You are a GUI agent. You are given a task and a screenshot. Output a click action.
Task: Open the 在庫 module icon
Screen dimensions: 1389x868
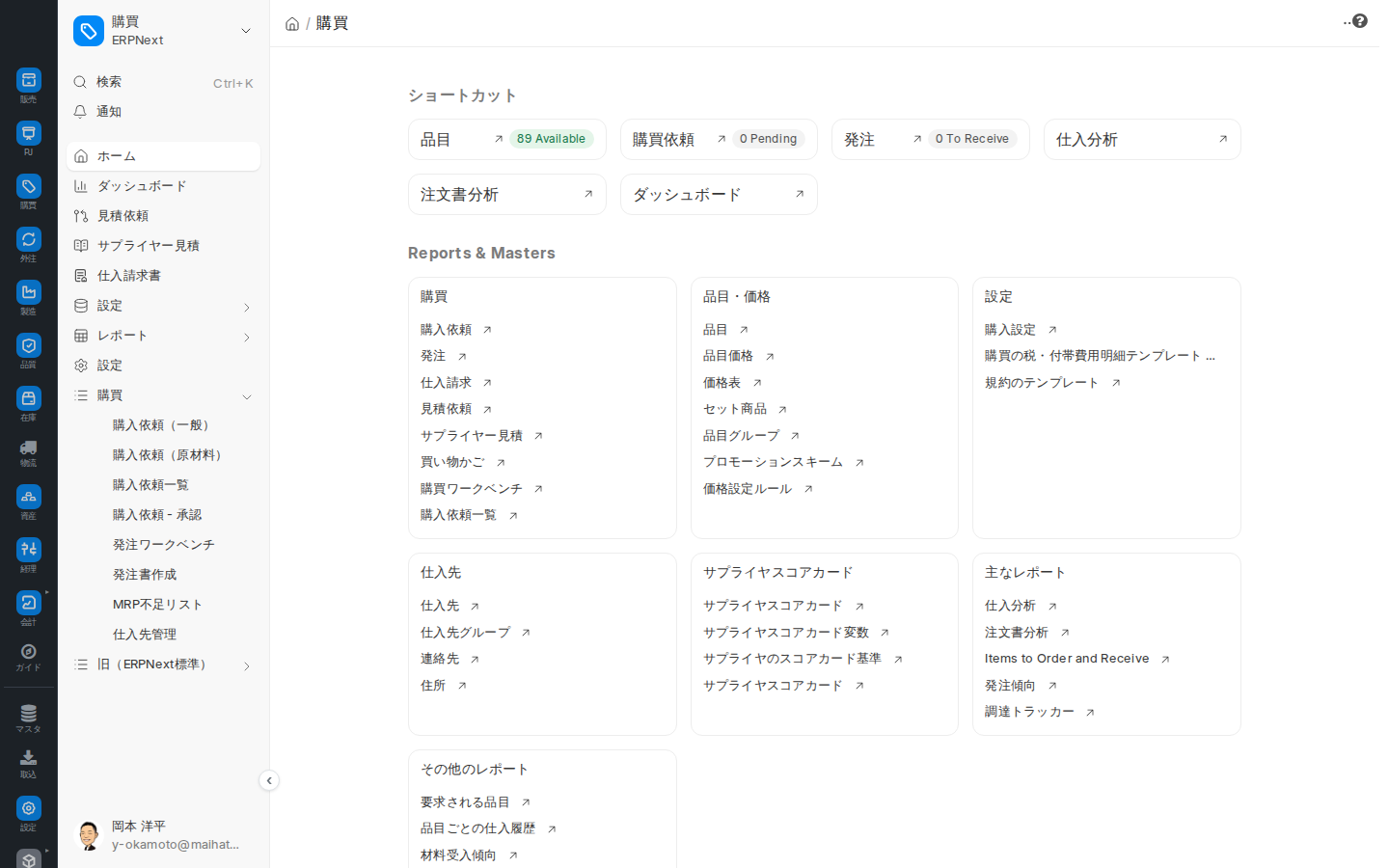[x=29, y=403]
